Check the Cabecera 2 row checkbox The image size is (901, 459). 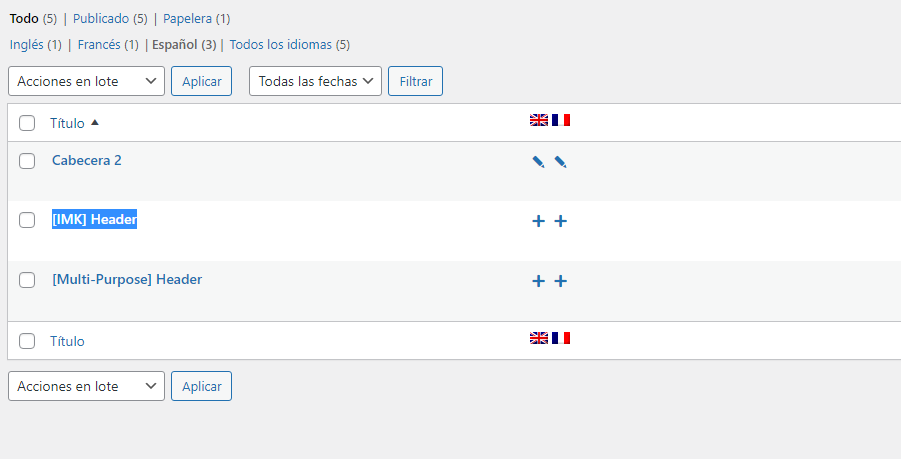pyautogui.click(x=27, y=161)
